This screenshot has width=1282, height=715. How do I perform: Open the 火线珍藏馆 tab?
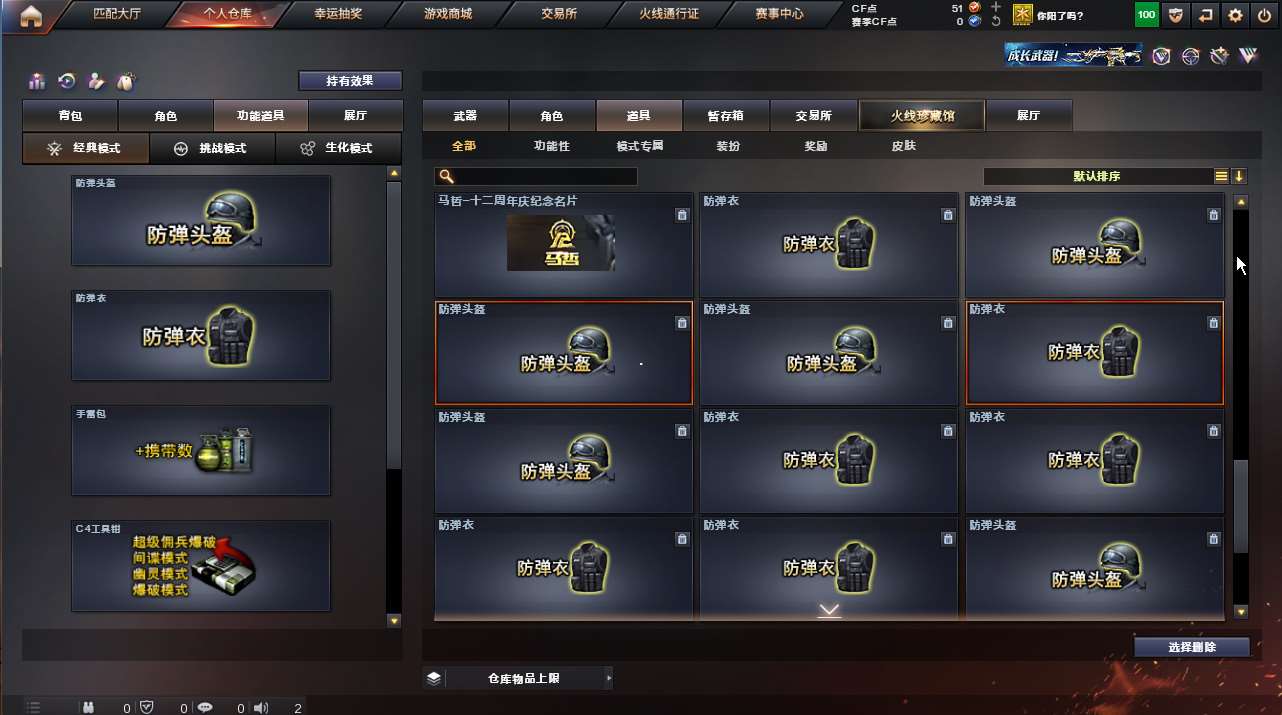point(922,116)
